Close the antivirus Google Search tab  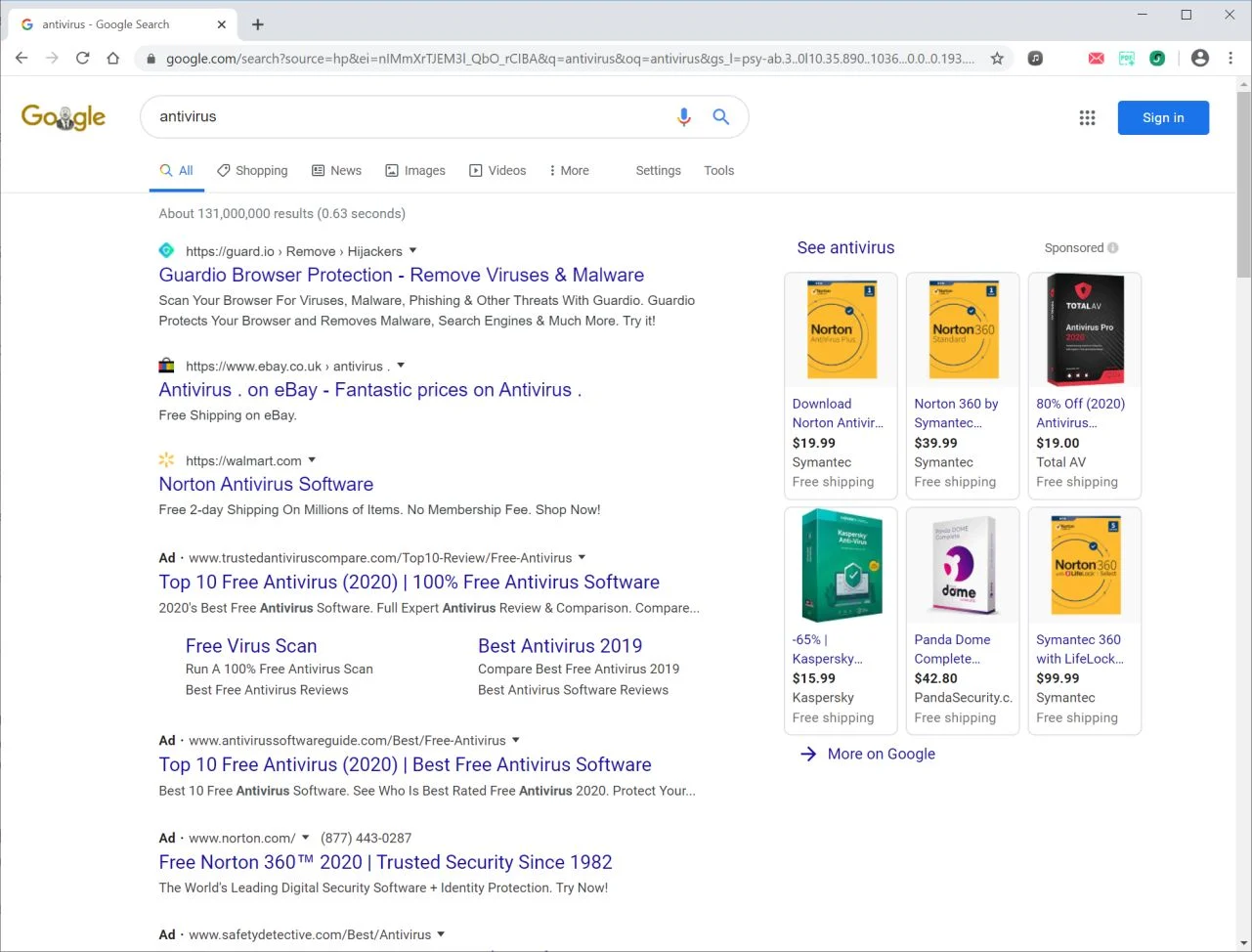222,24
